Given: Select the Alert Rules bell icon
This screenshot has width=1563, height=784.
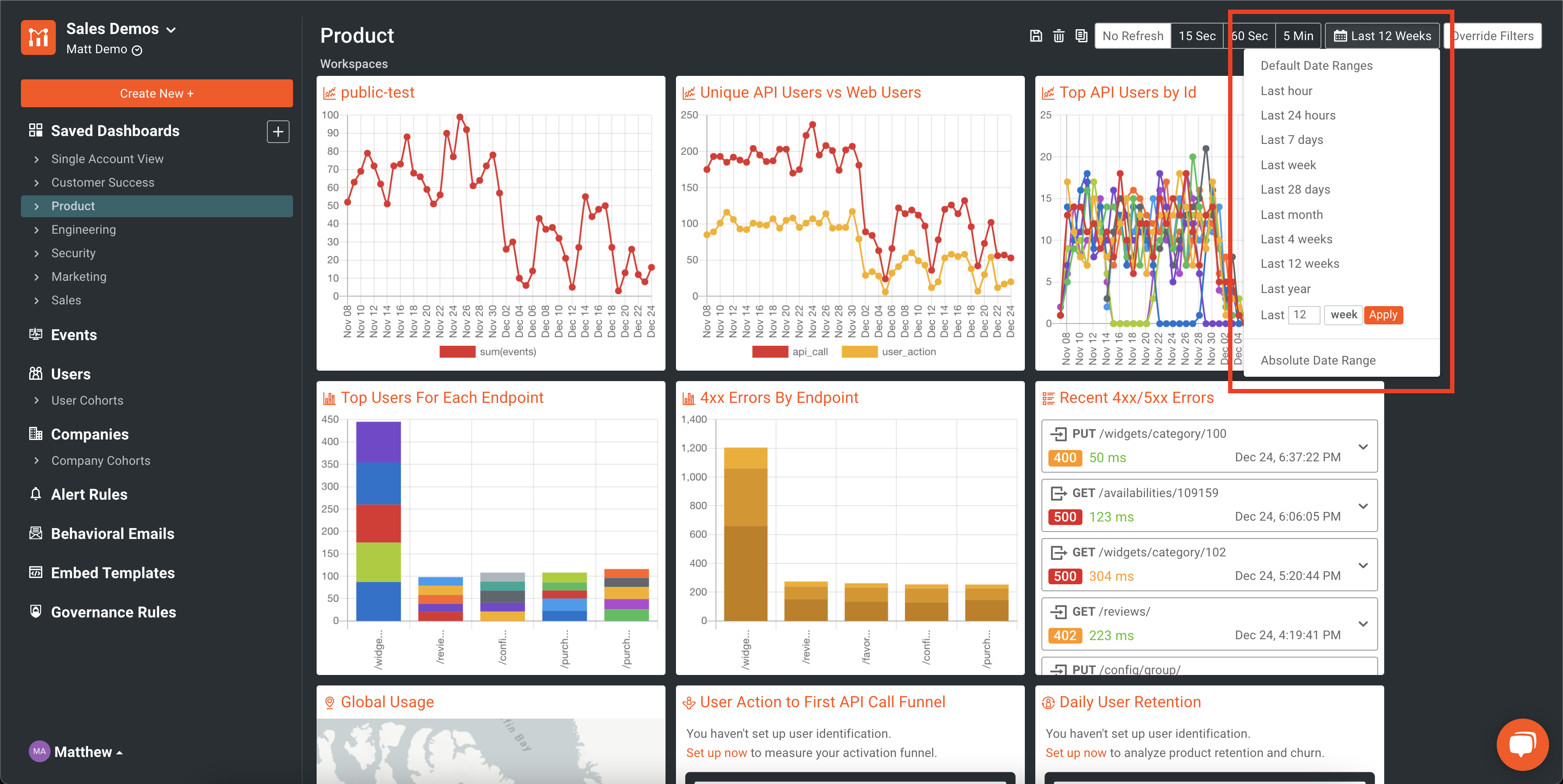Looking at the screenshot, I should [x=36, y=494].
